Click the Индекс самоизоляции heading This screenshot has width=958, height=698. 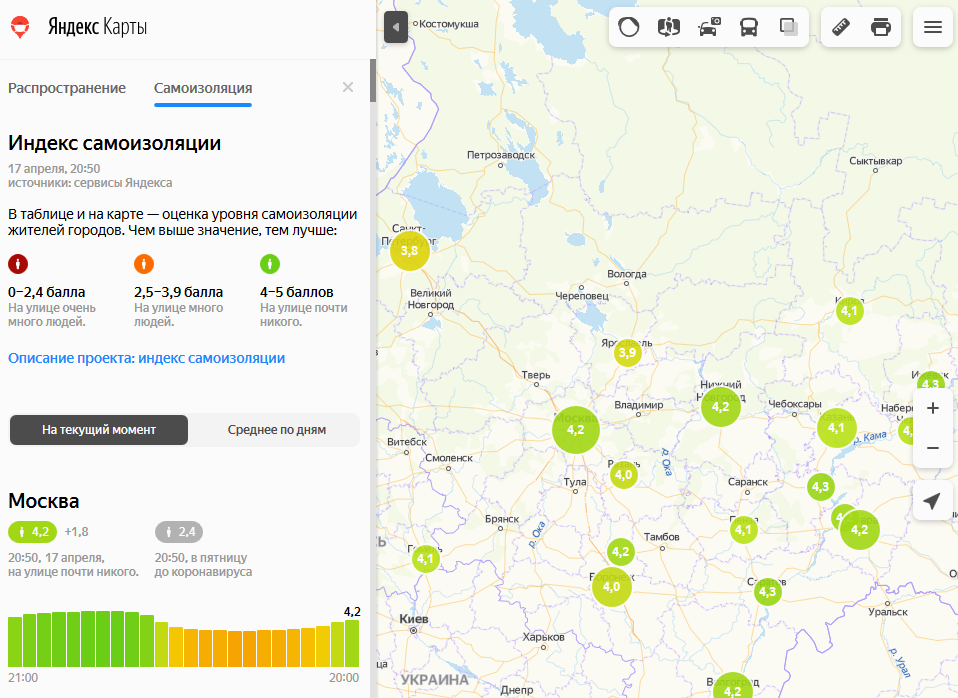114,143
